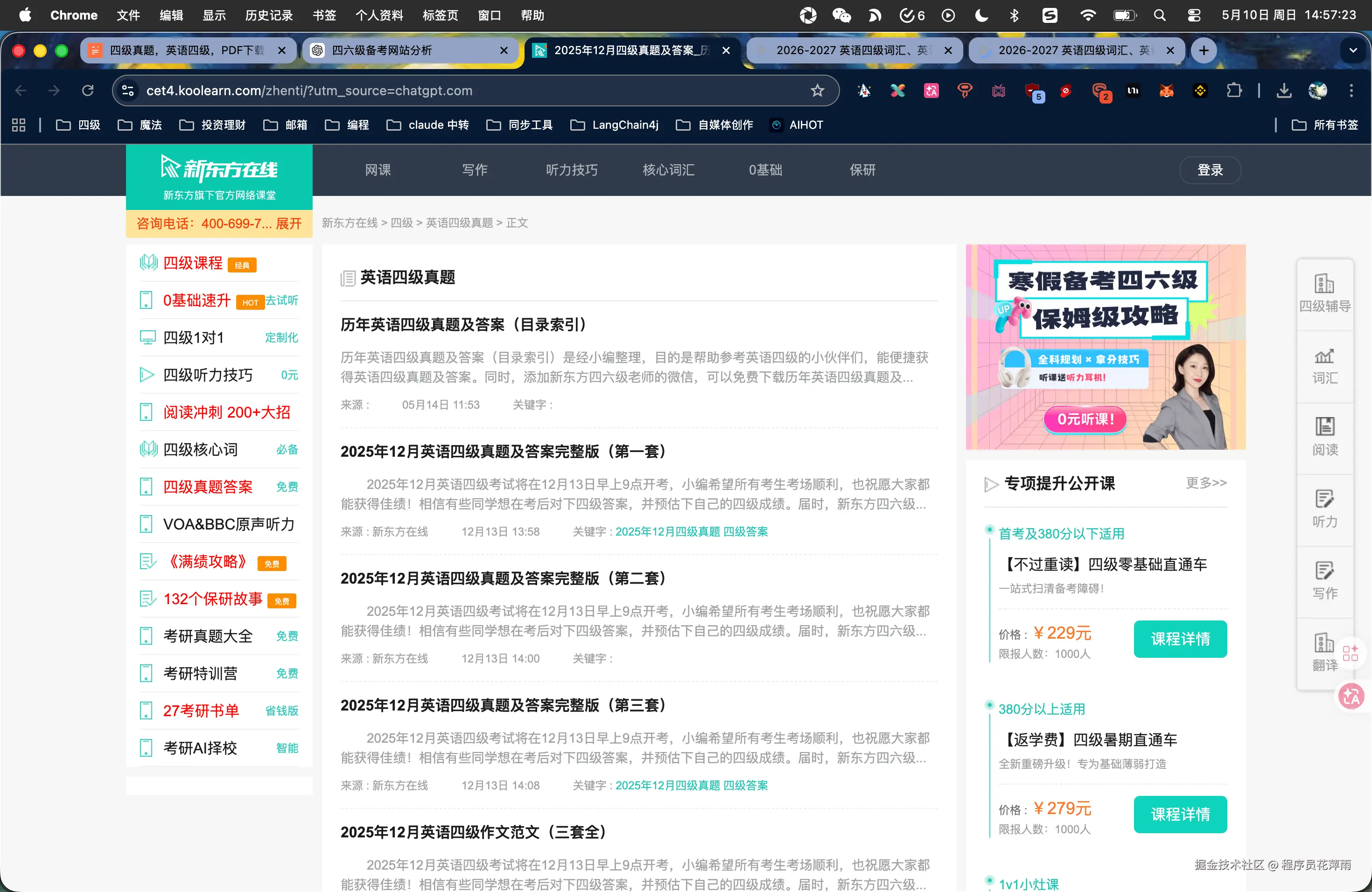Click the 阅读 floating sidebar icon
This screenshot has width=1372, height=892.
(1324, 437)
